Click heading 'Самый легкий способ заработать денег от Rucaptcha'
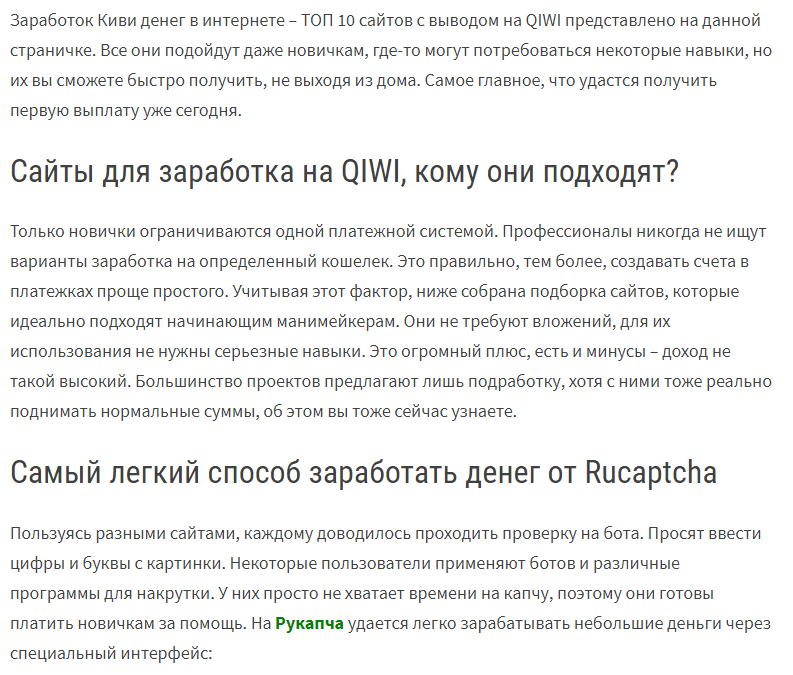The image size is (793, 675). coord(363,472)
